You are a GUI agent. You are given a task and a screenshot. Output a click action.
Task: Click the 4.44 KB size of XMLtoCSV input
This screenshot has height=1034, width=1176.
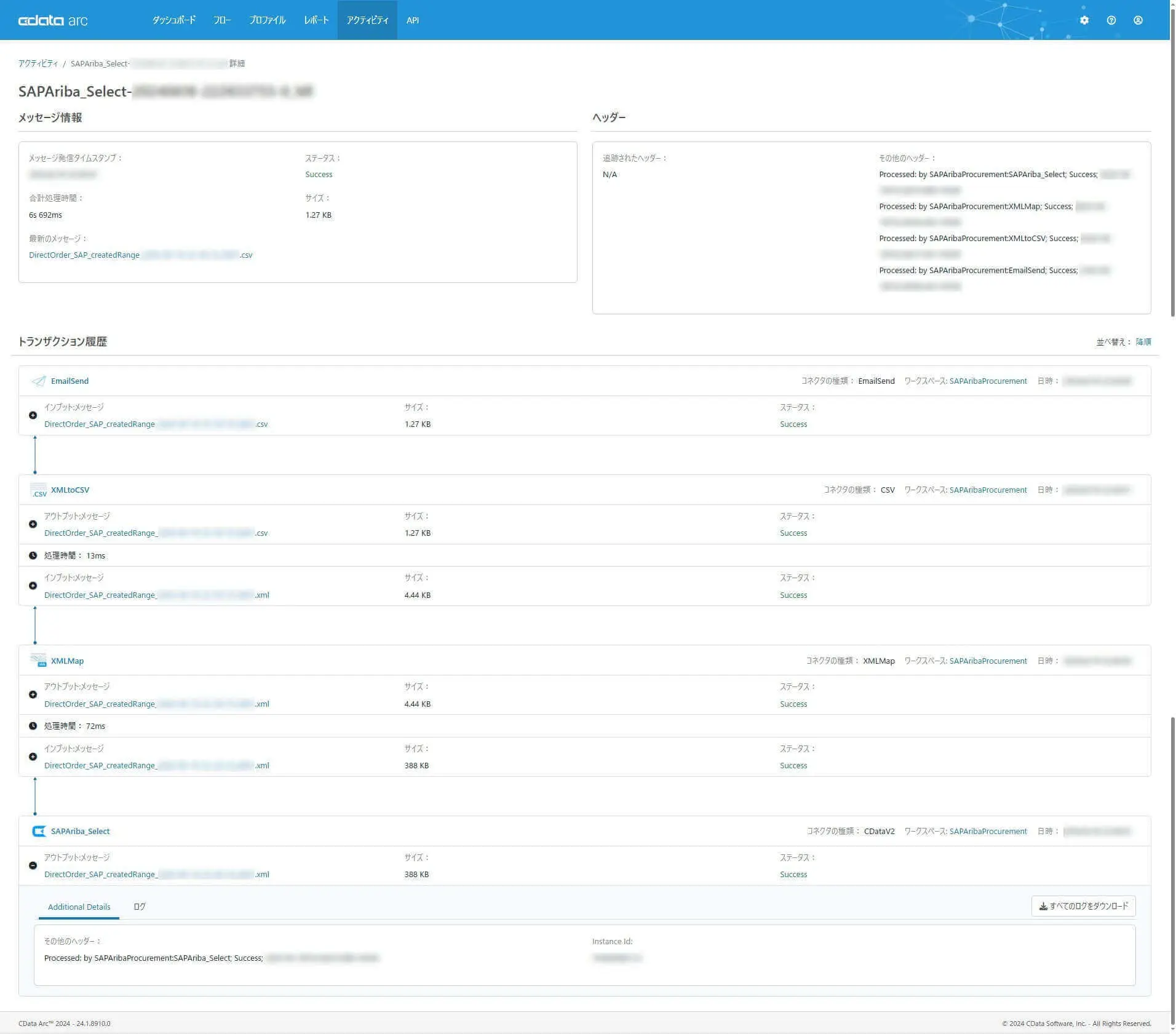[417, 595]
